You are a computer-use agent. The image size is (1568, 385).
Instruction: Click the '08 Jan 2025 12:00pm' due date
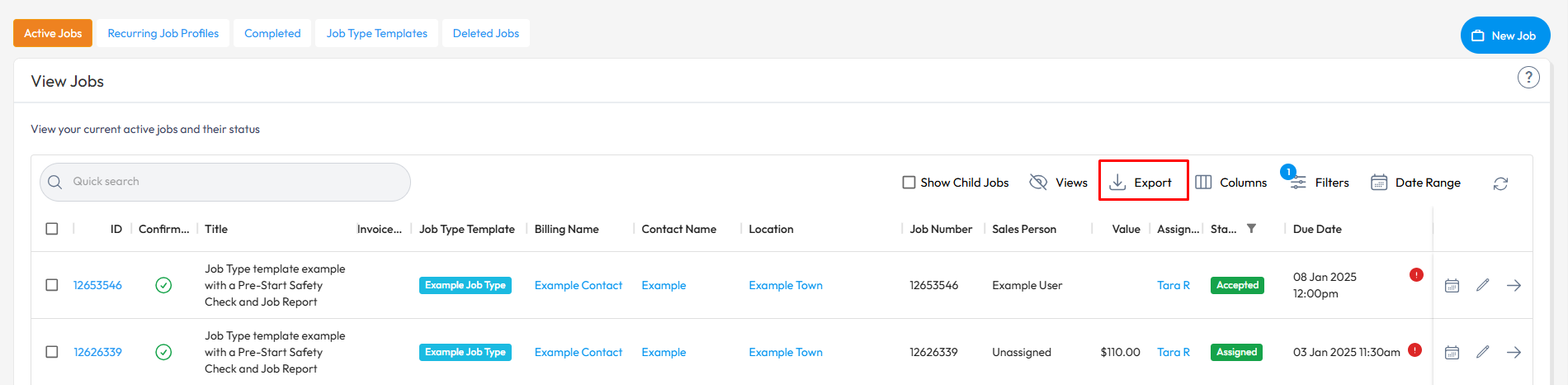point(1325,285)
